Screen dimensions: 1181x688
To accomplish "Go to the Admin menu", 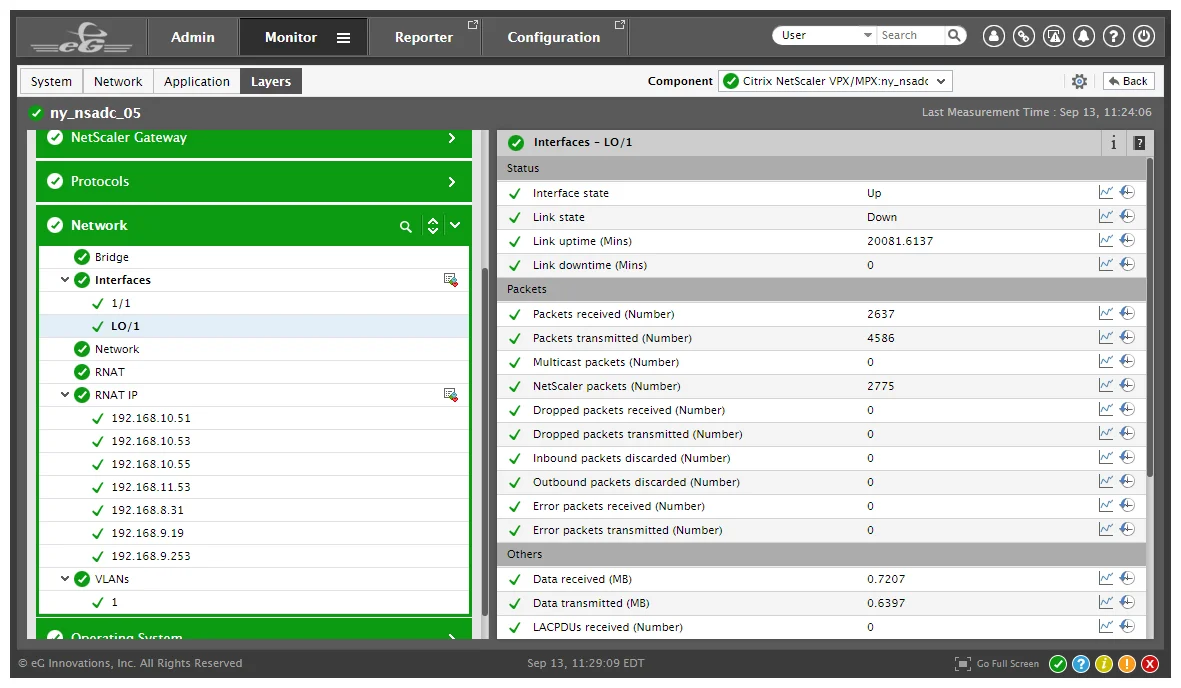I will pyautogui.click(x=193, y=37).
